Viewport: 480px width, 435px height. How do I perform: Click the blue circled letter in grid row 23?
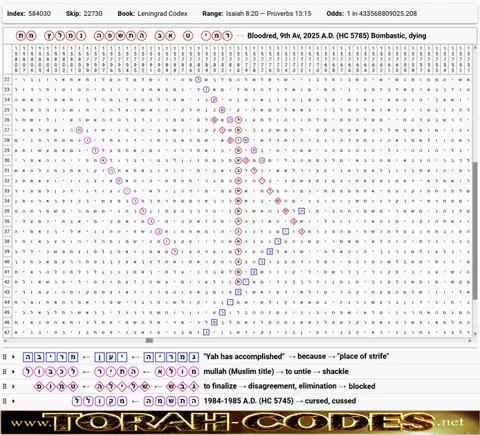click(206, 89)
